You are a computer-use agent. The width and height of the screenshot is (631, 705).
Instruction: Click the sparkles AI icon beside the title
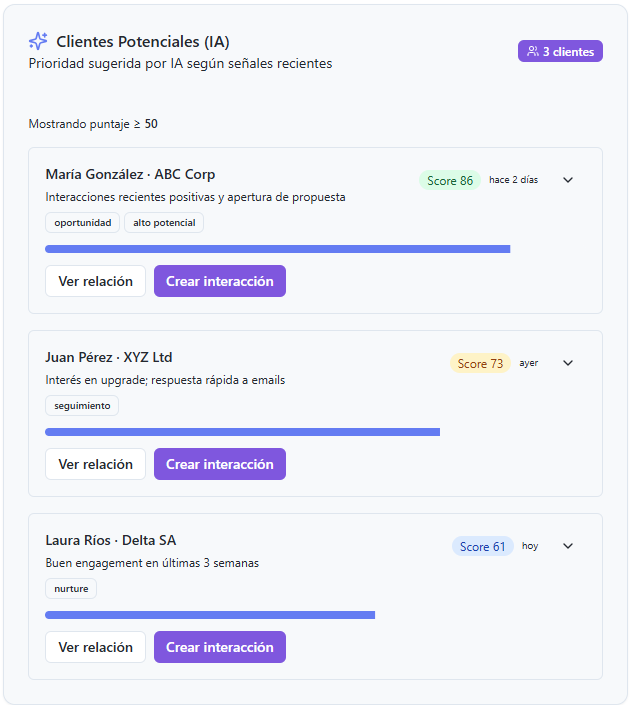(x=38, y=41)
